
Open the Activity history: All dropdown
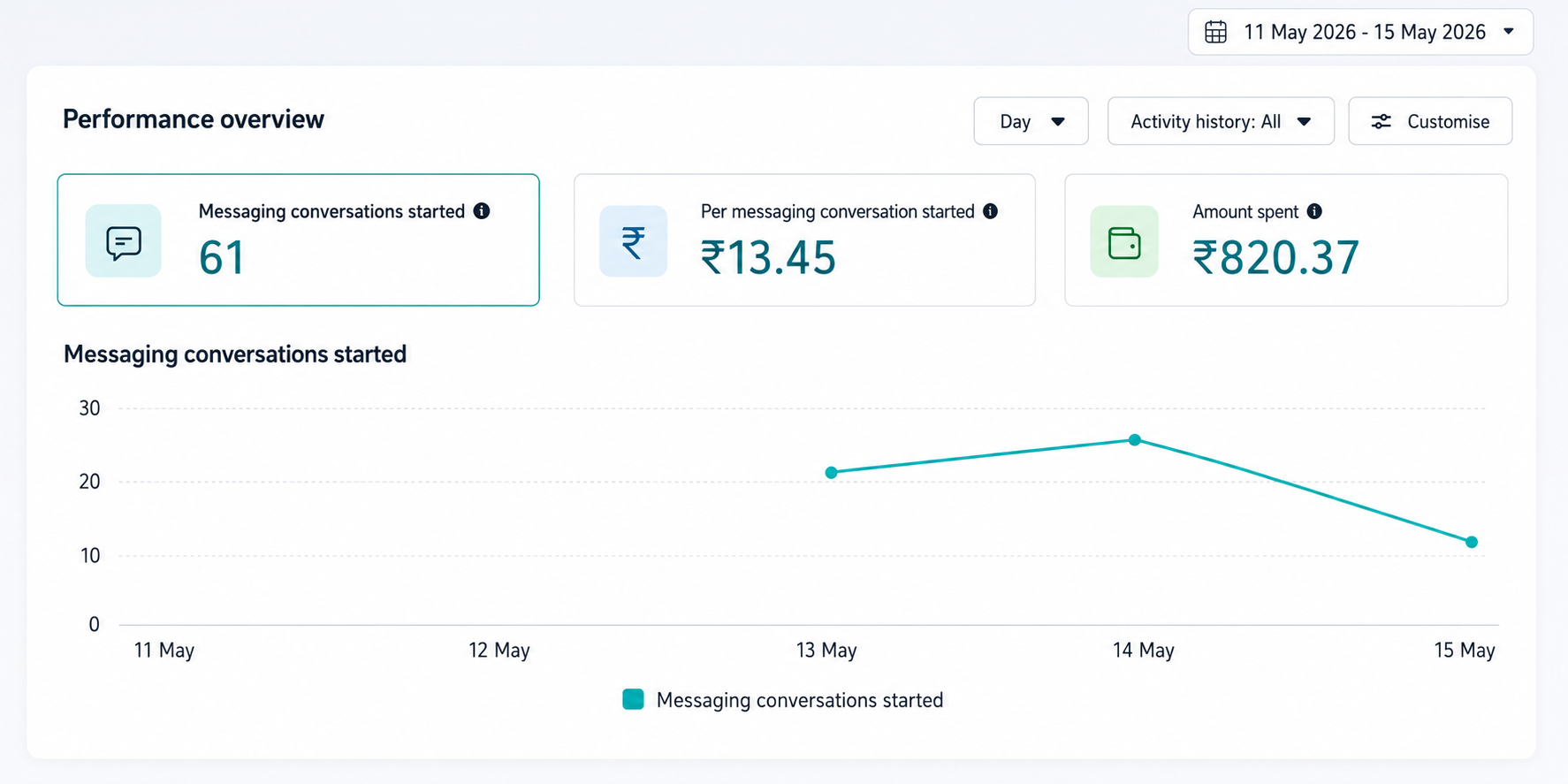(x=1221, y=121)
